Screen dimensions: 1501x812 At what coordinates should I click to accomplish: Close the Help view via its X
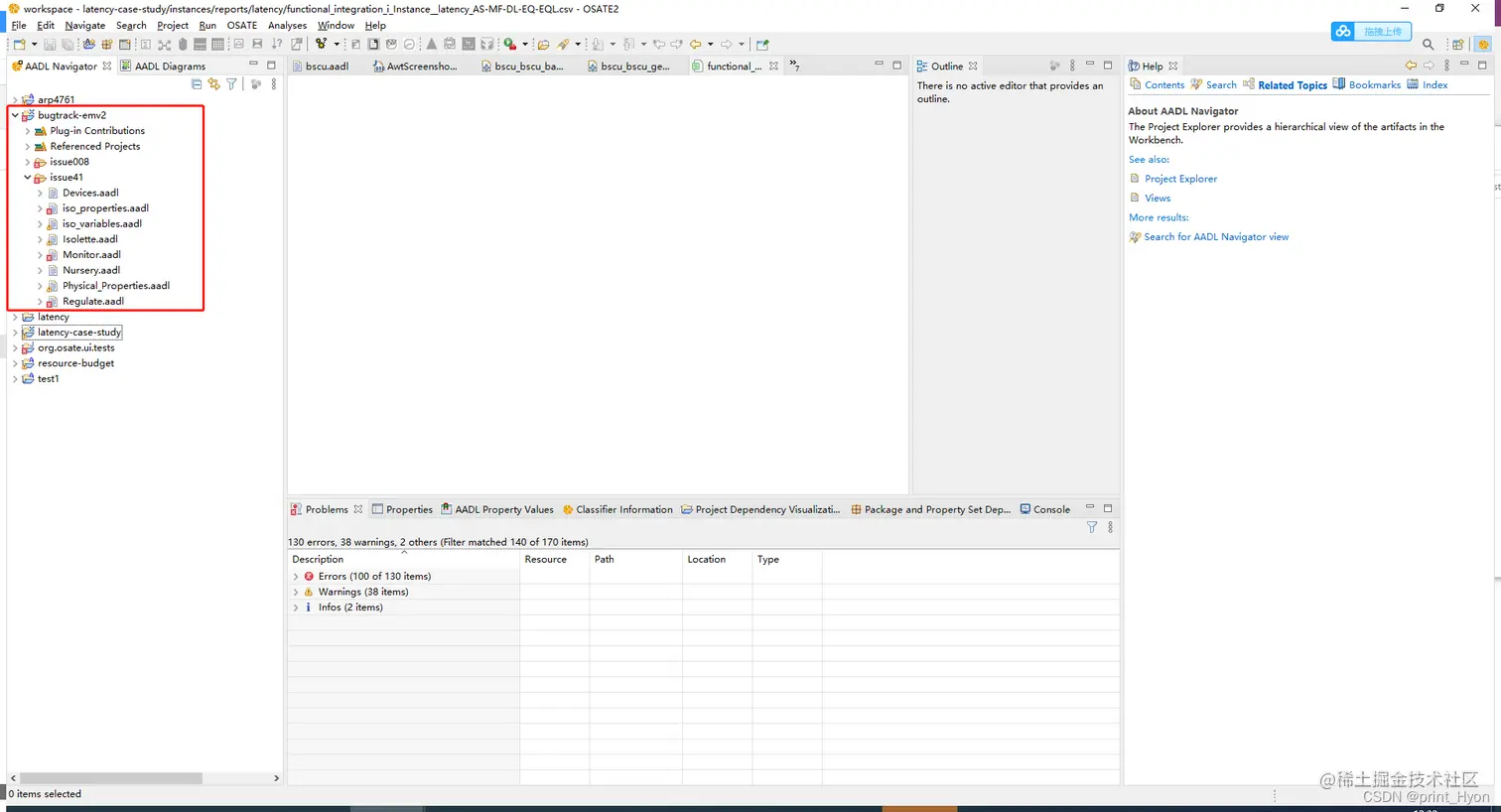[1173, 66]
